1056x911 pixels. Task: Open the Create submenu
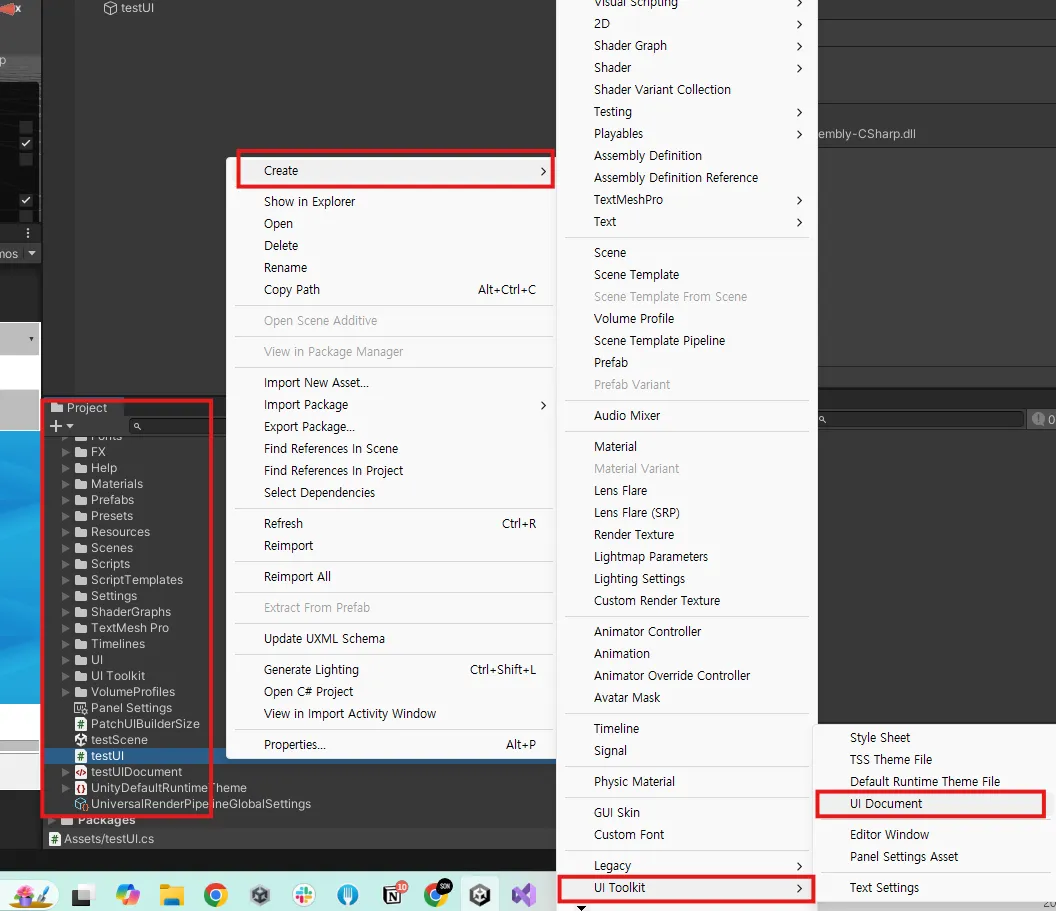pos(396,170)
